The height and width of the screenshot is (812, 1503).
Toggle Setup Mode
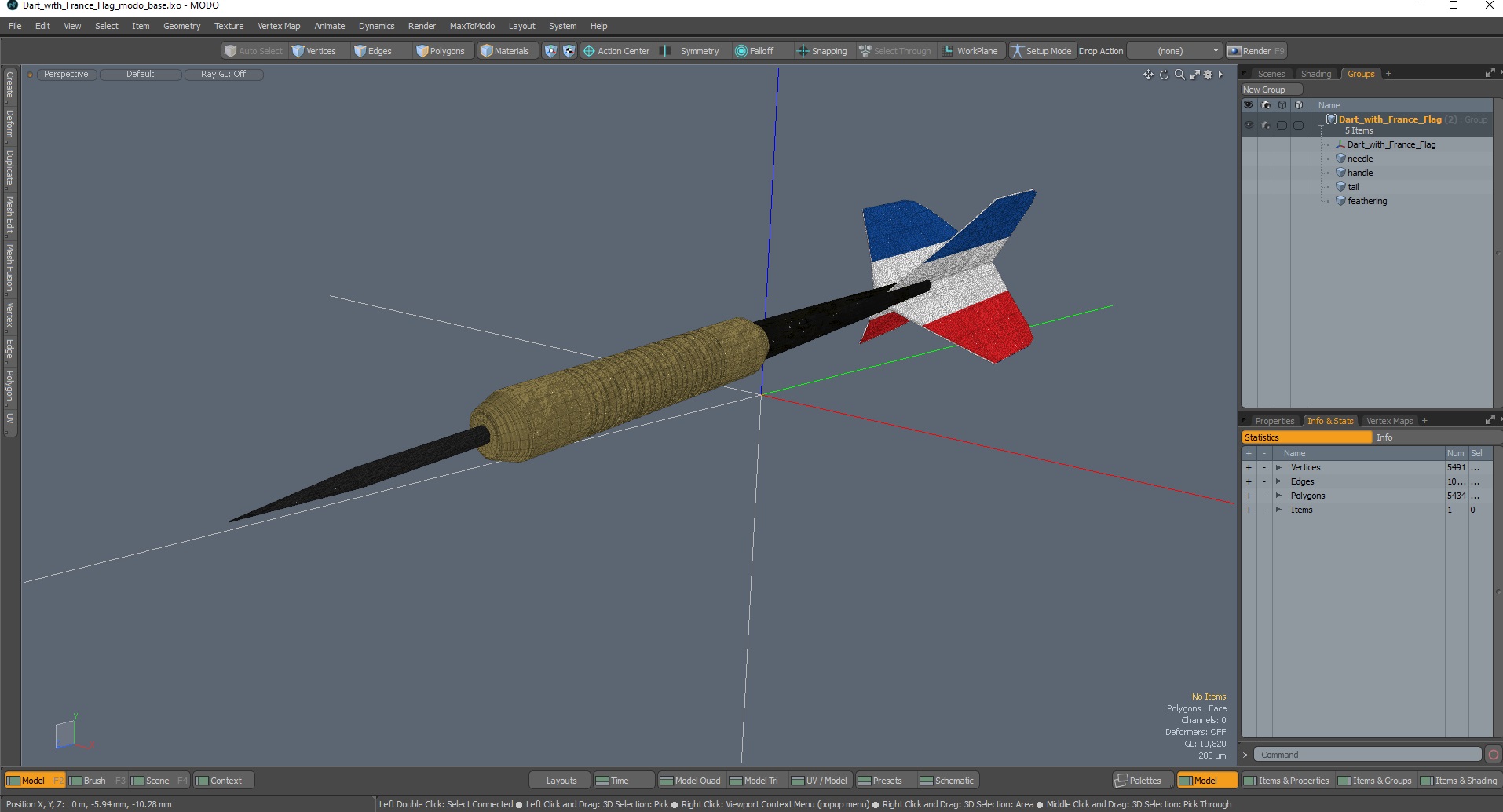tap(1041, 51)
